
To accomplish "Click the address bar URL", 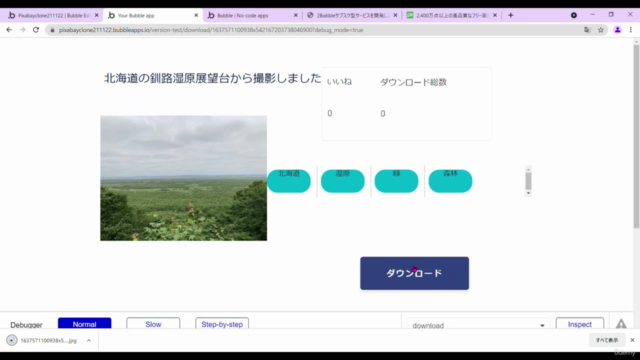I will (x=211, y=30).
